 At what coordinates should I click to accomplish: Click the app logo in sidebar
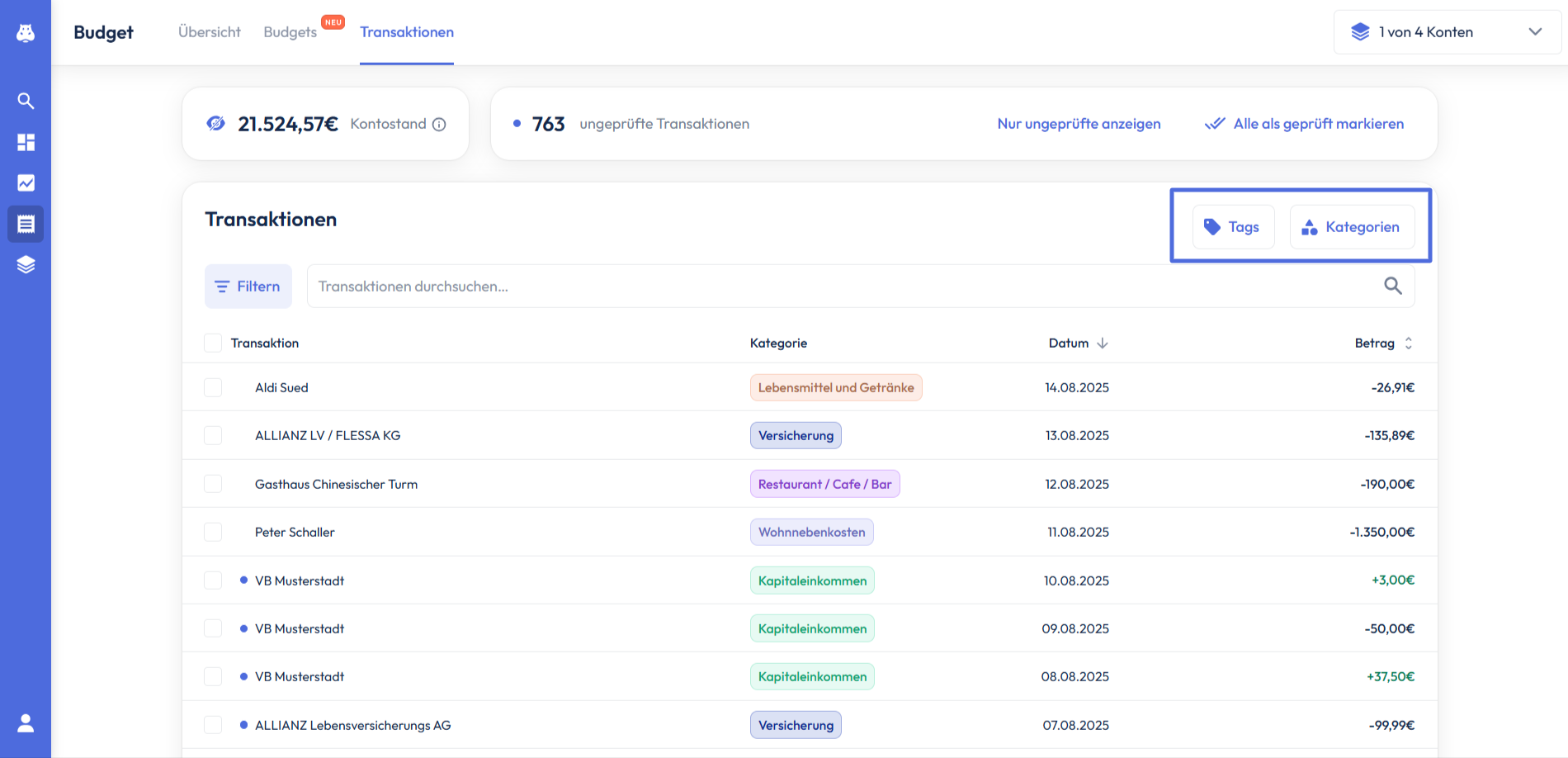(26, 32)
